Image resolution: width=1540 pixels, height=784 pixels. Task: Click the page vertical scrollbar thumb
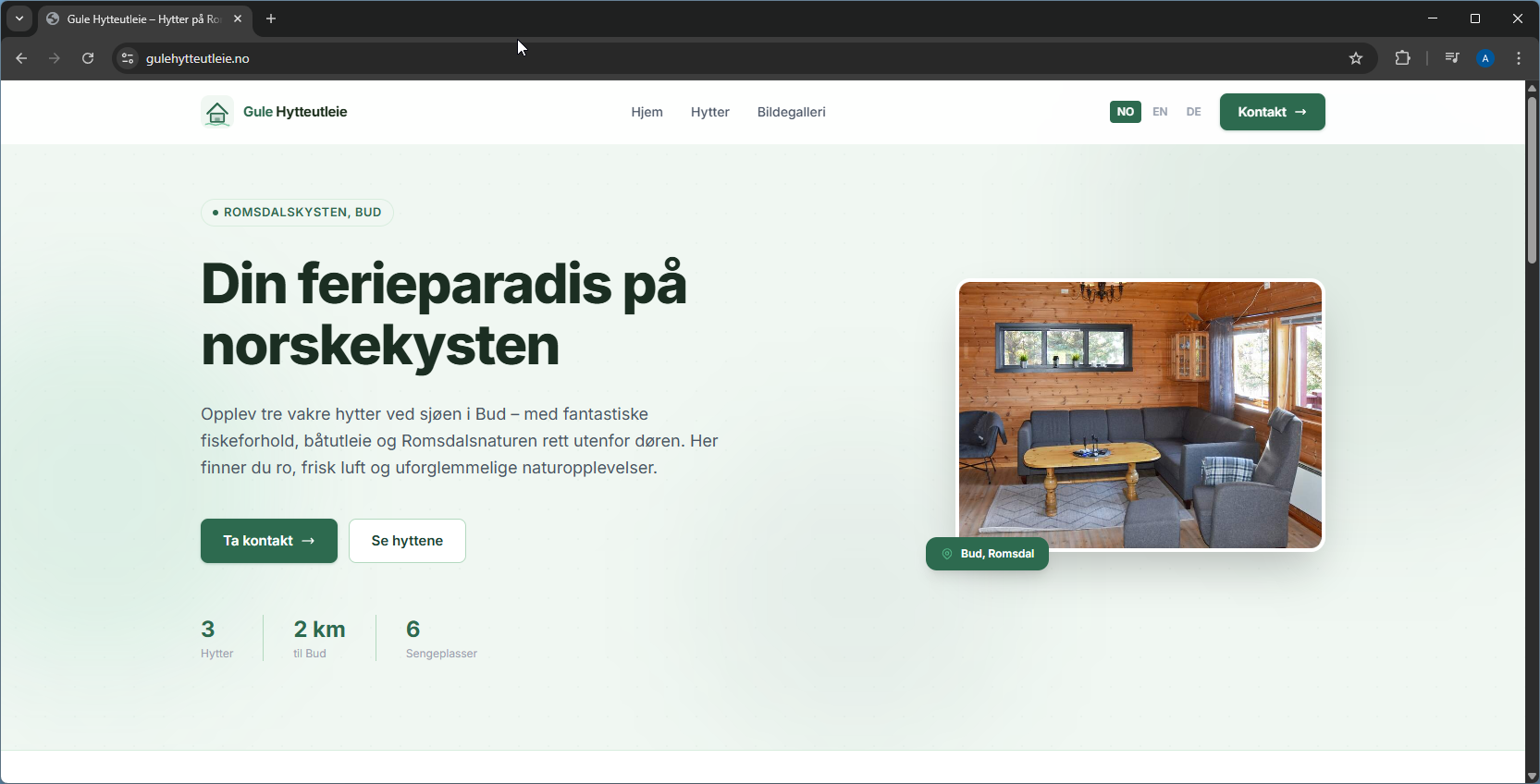(1532, 179)
